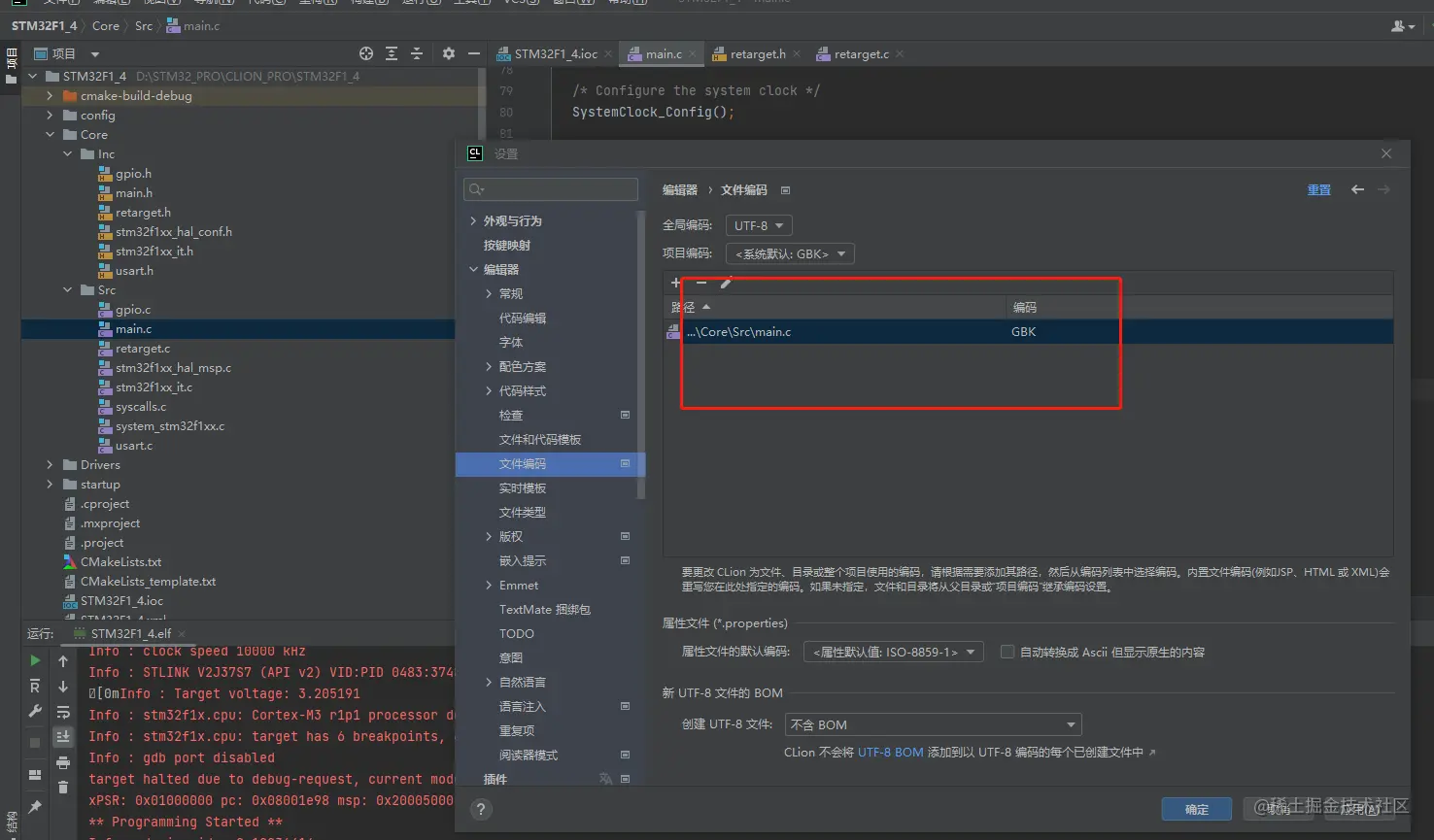The image size is (1434, 840).
Task: Remove the selected path with minus icon
Action: coord(701,283)
